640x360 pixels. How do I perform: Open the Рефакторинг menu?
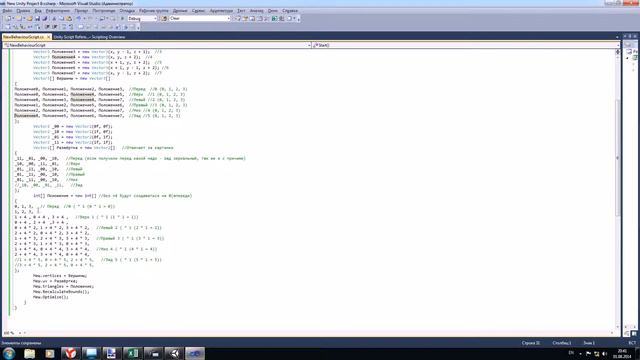[58, 11]
